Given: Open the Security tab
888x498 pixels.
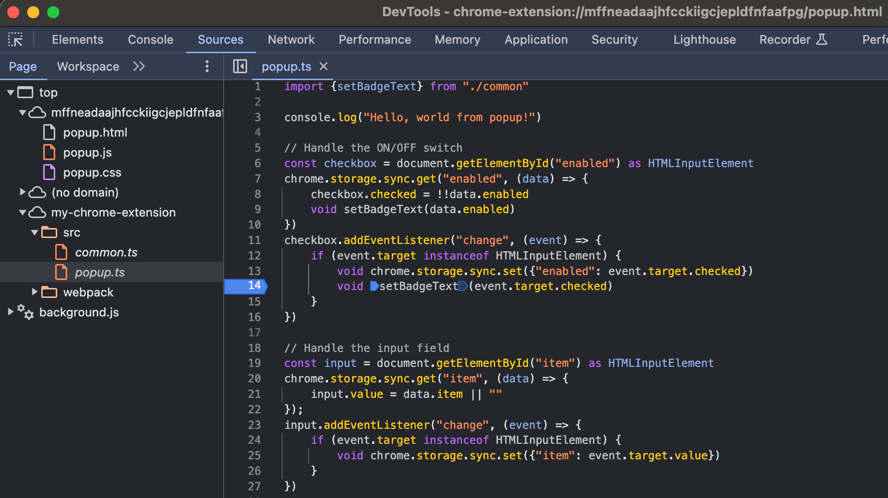Looking at the screenshot, I should tap(614, 40).
